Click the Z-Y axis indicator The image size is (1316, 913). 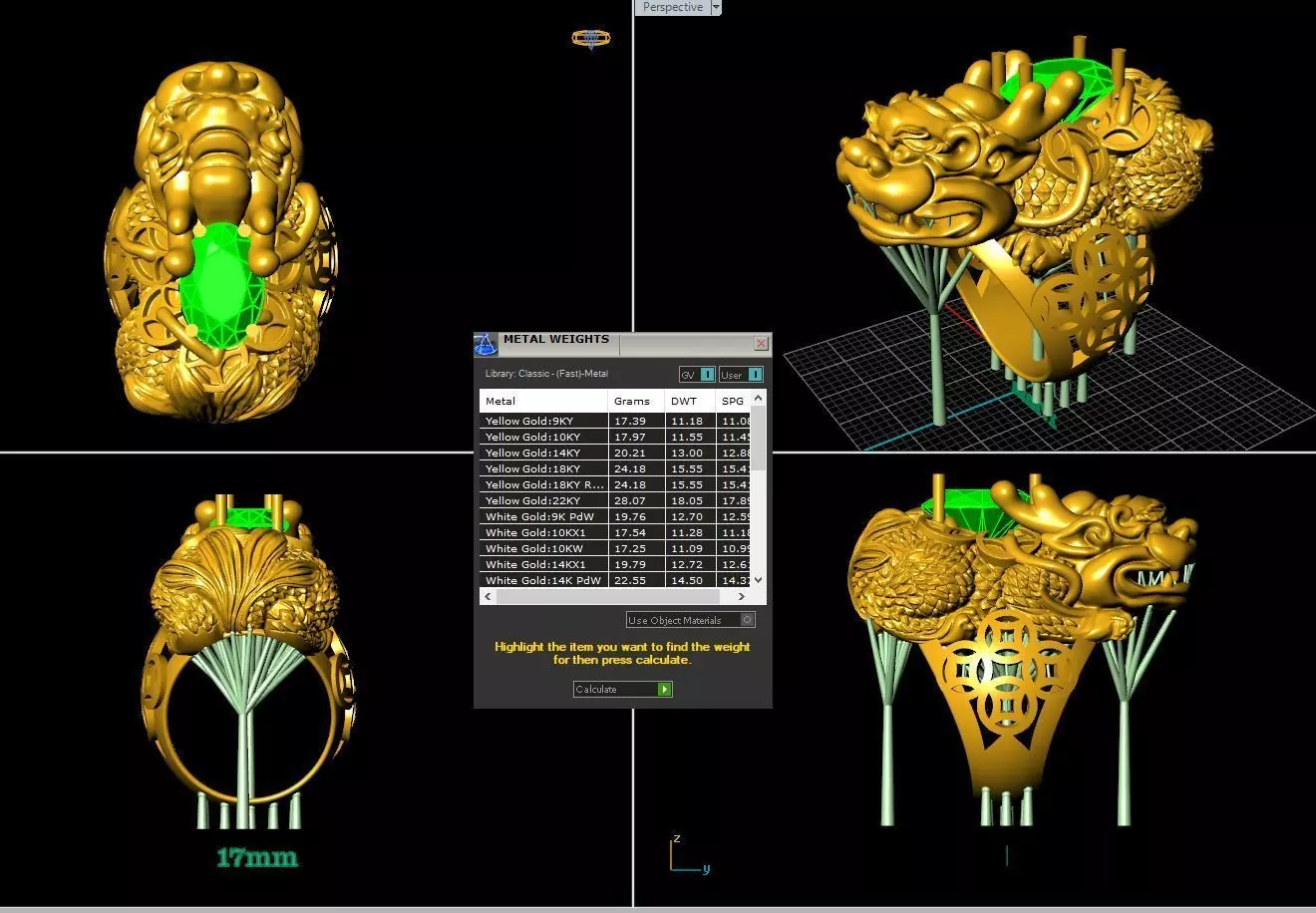click(x=688, y=855)
